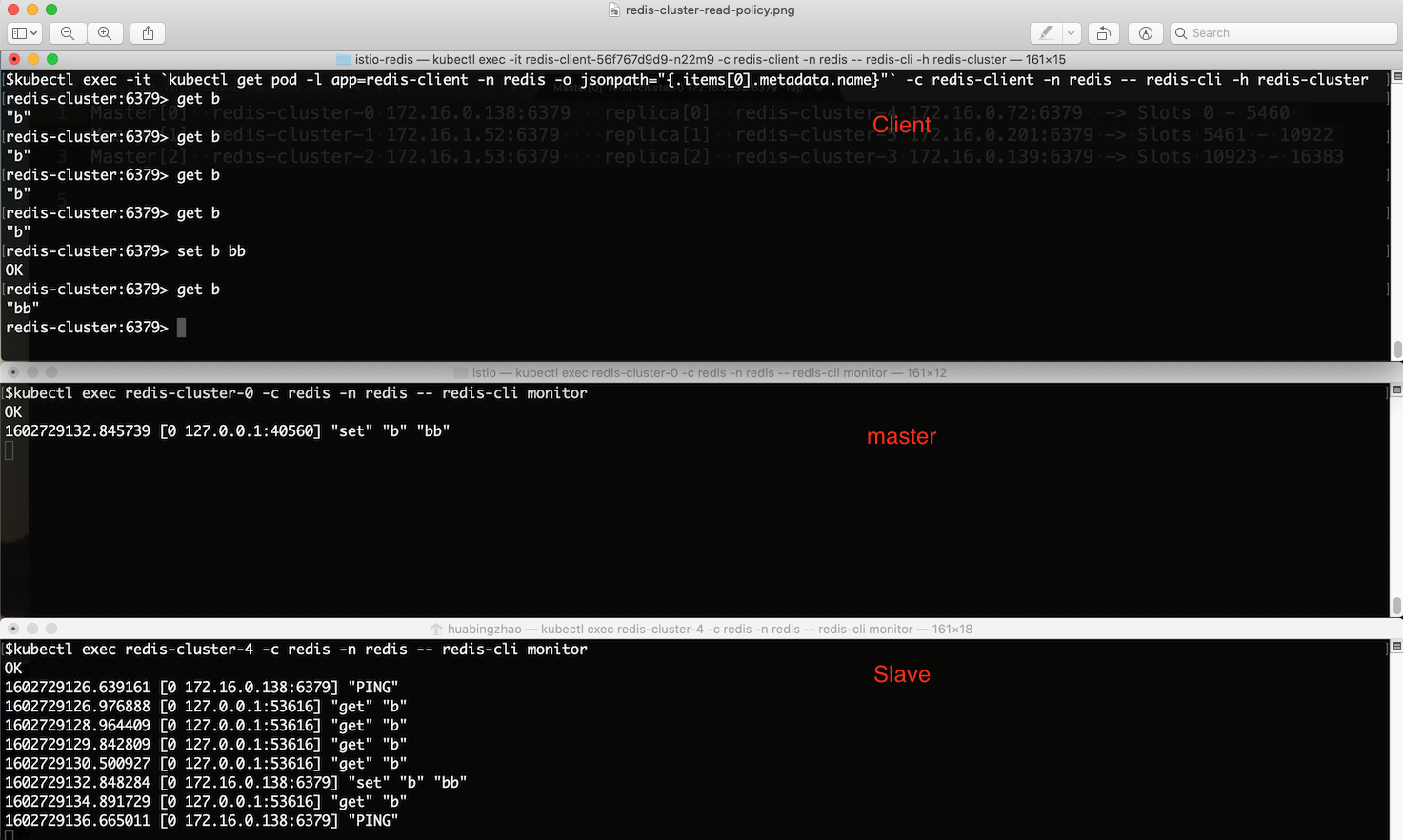This screenshot has width=1403, height=840.
Task: Show the Markup toolbar
Action: click(1146, 33)
